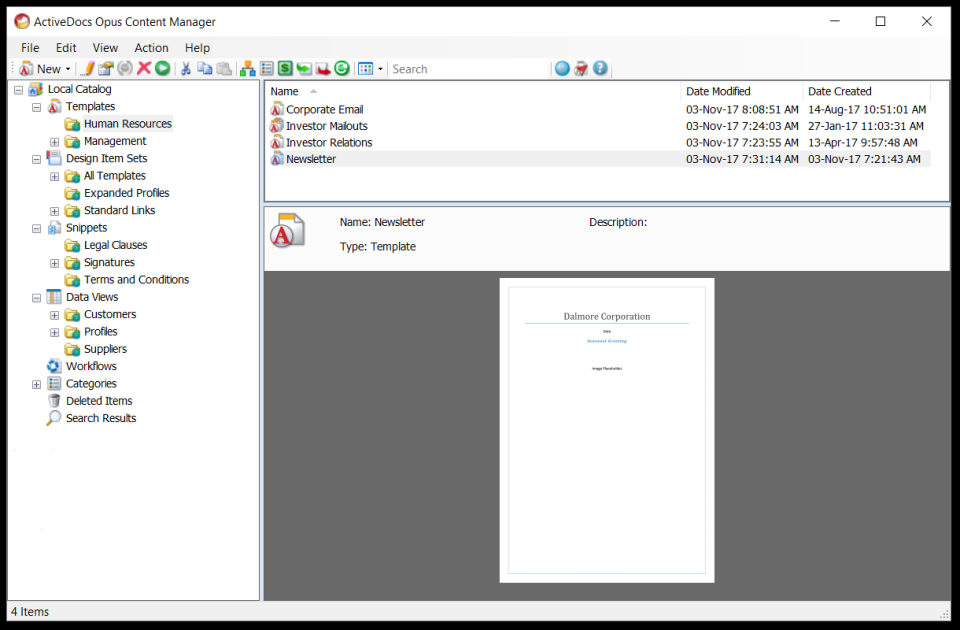960x630 pixels.
Task: Paste an item using the clipboard paste icon
Action: pyautogui.click(x=221, y=68)
